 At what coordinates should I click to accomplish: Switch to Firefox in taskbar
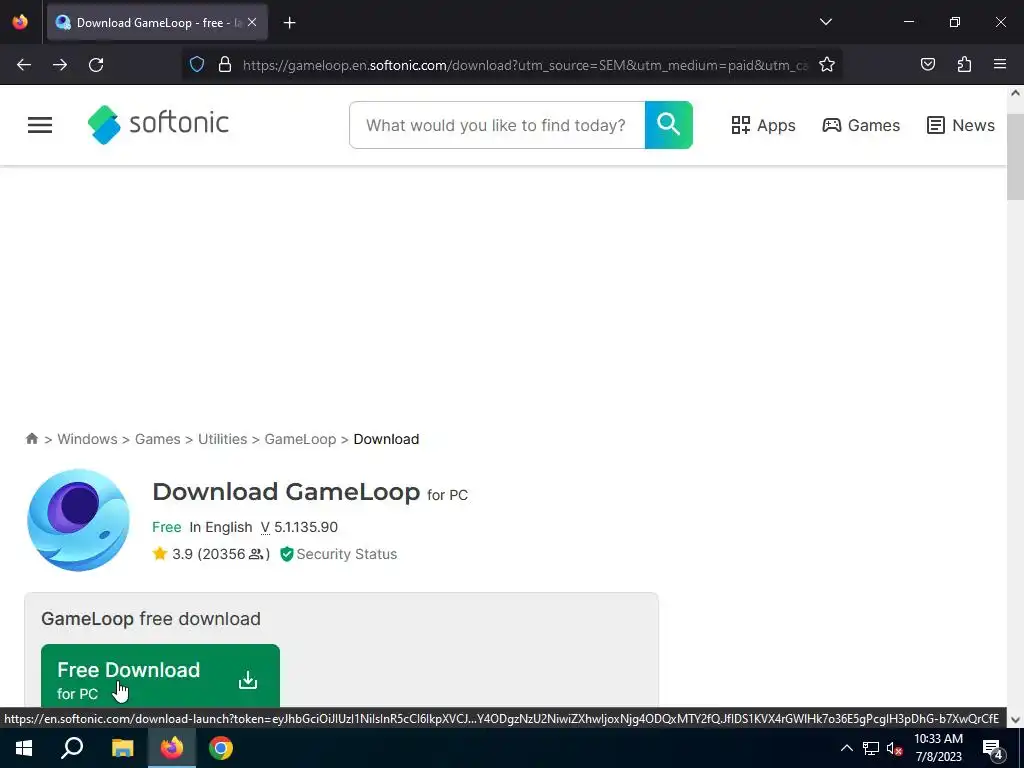click(172, 748)
